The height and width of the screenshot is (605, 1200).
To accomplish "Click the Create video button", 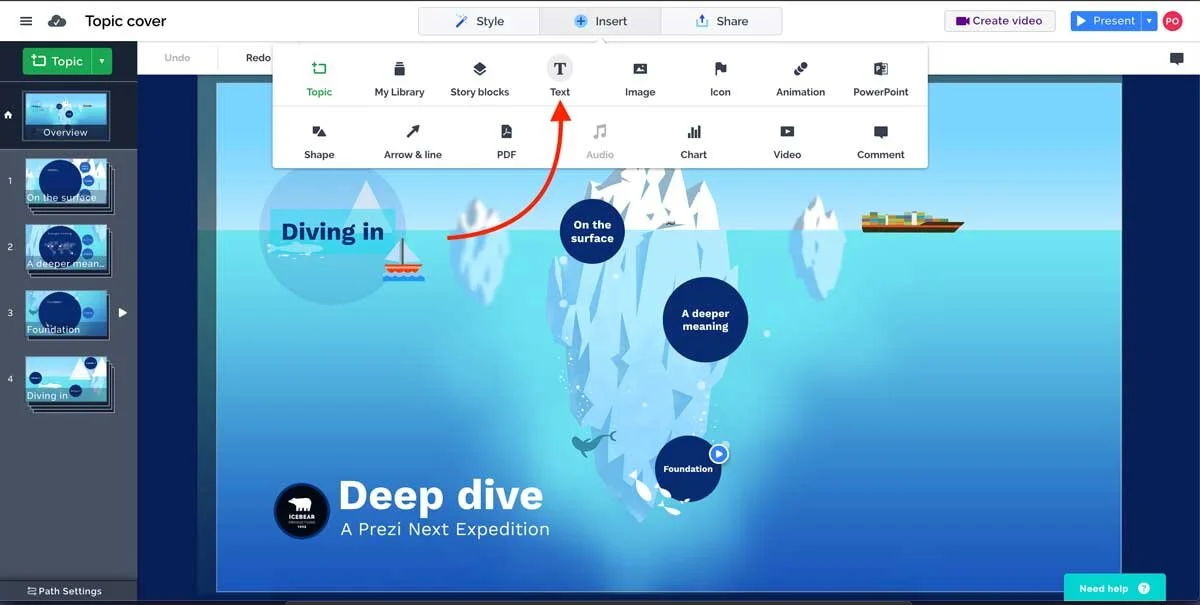I will 999,20.
